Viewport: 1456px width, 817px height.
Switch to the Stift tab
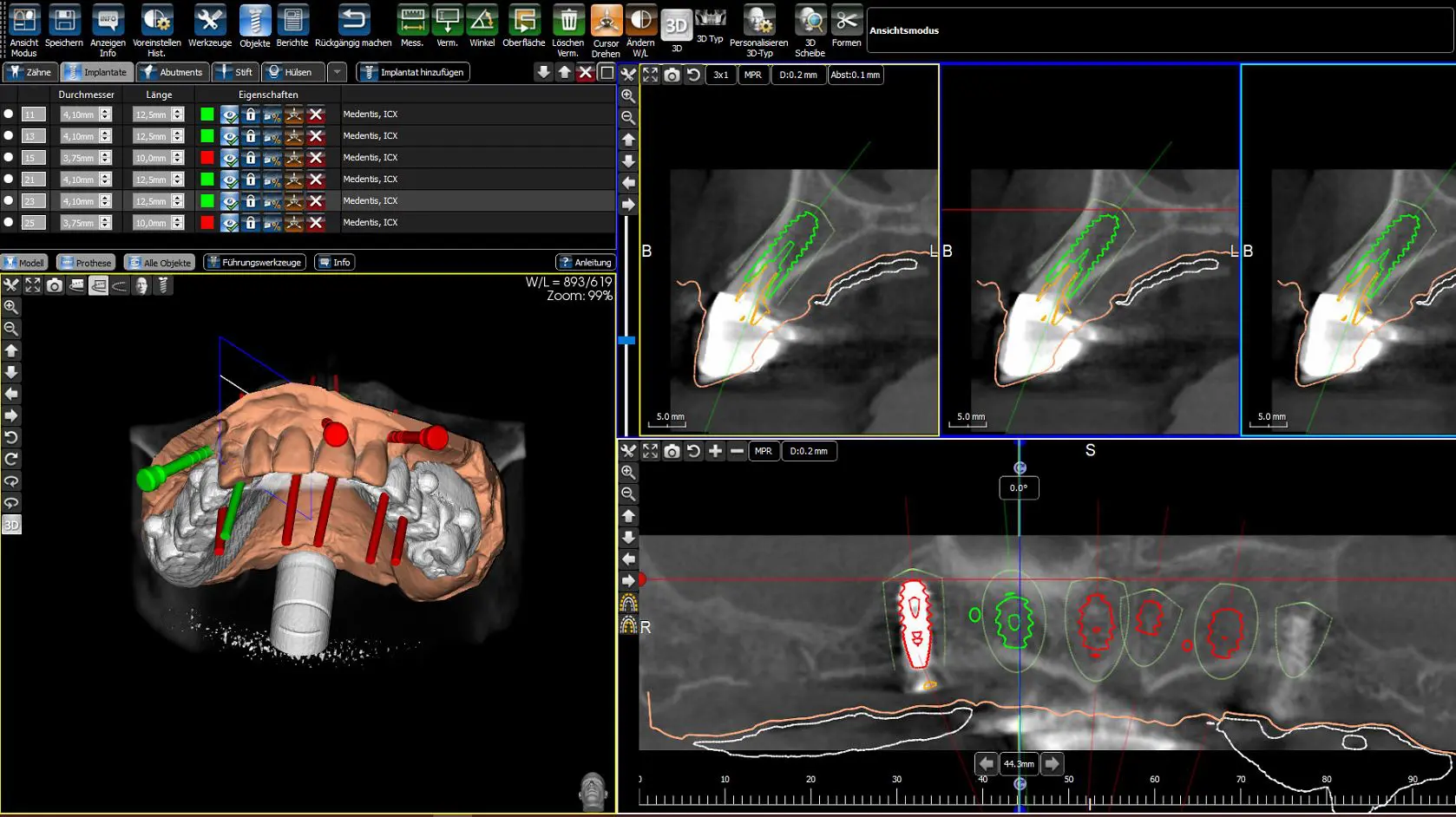pos(235,72)
